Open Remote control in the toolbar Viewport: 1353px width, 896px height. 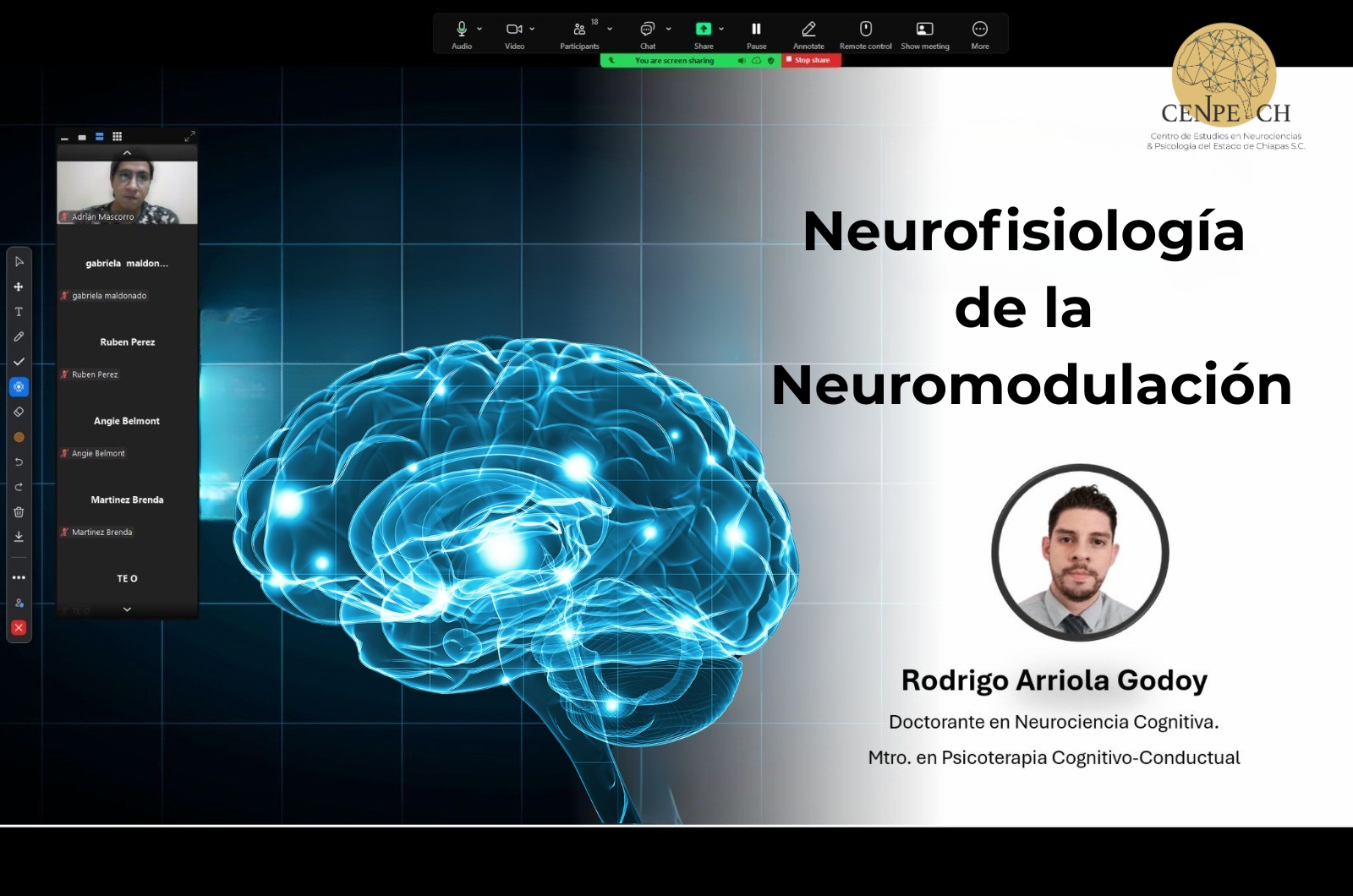pyautogui.click(x=865, y=35)
